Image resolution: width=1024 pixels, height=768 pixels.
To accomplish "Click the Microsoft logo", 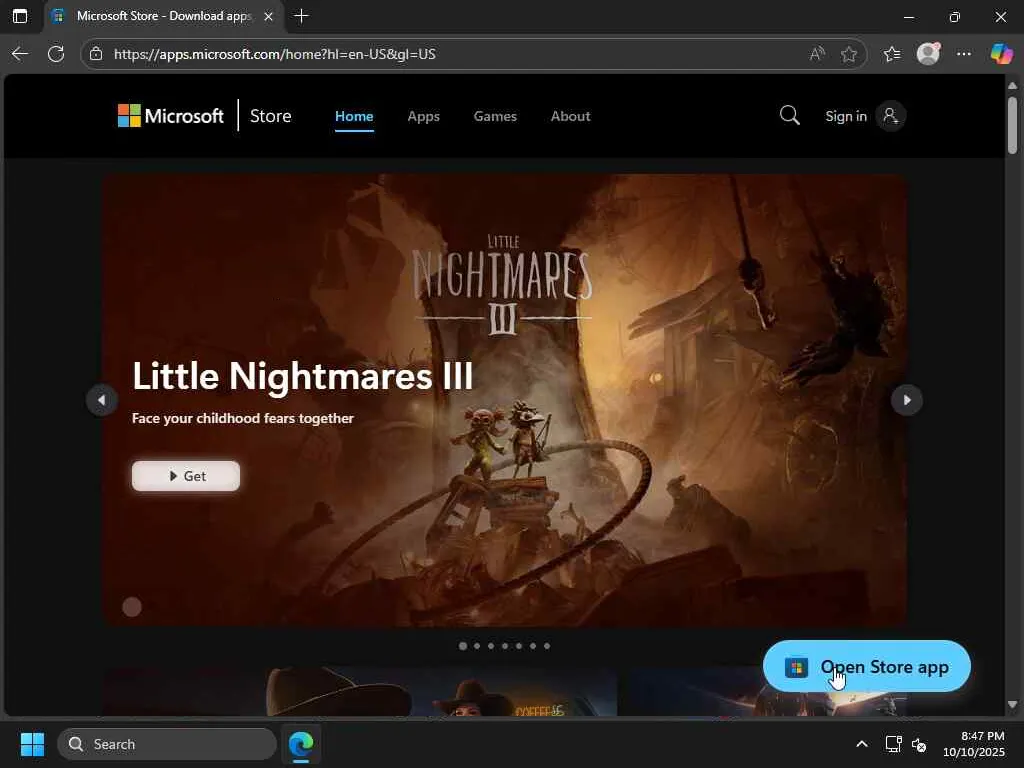I will pyautogui.click(x=170, y=116).
